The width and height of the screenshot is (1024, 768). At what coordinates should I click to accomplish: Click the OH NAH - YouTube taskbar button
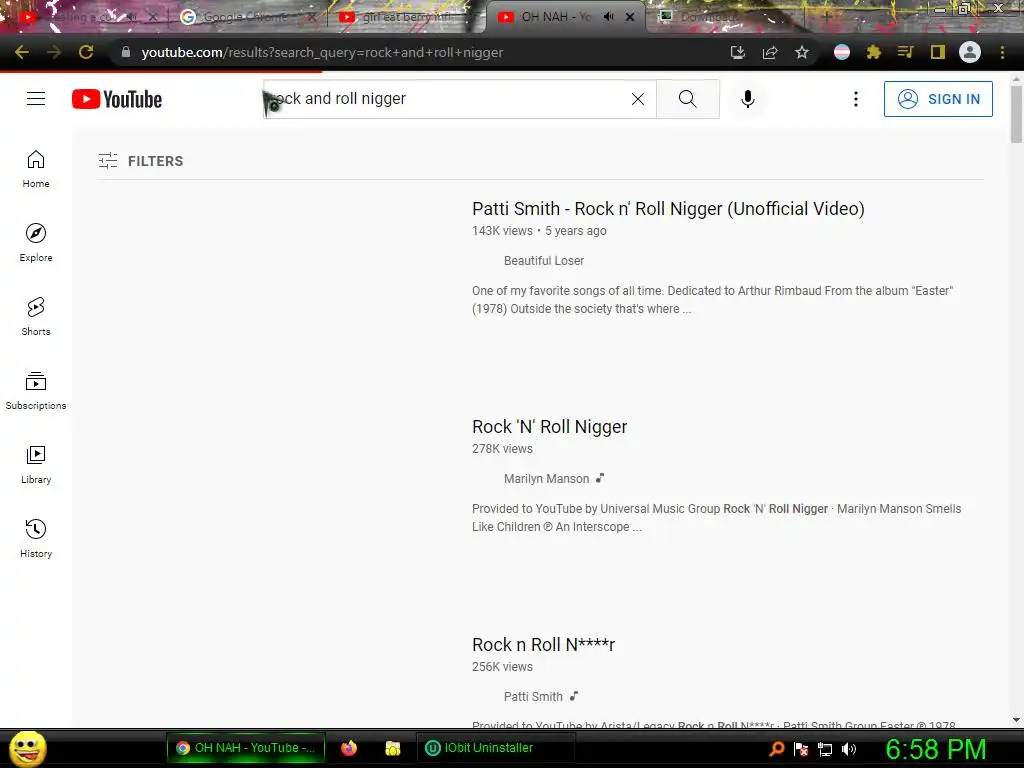pos(246,748)
